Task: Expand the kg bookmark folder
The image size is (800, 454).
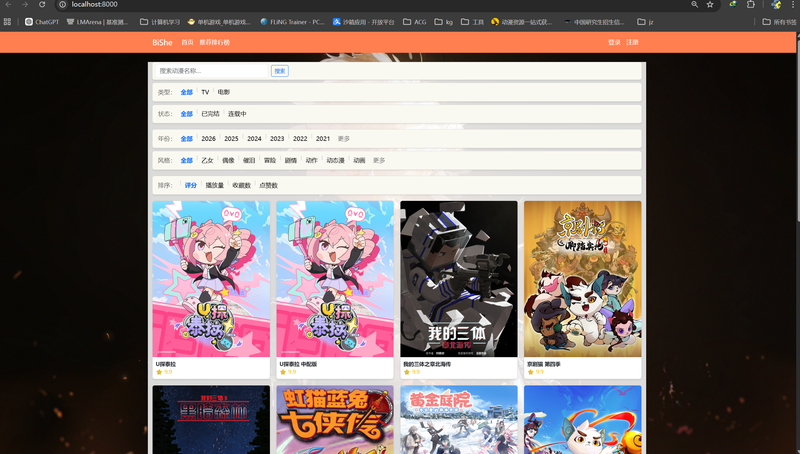Action: coord(443,22)
